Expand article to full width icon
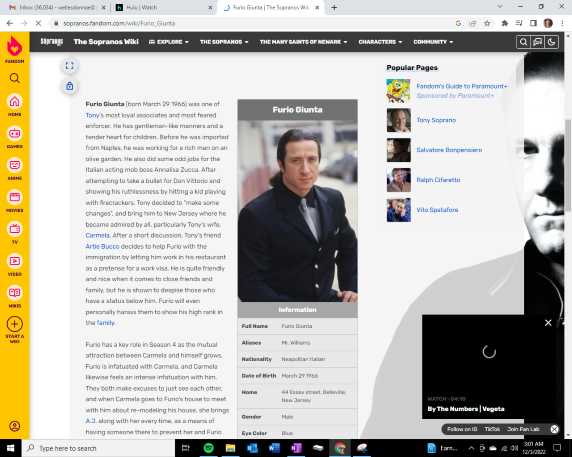This screenshot has width=572, height=457. point(69,66)
